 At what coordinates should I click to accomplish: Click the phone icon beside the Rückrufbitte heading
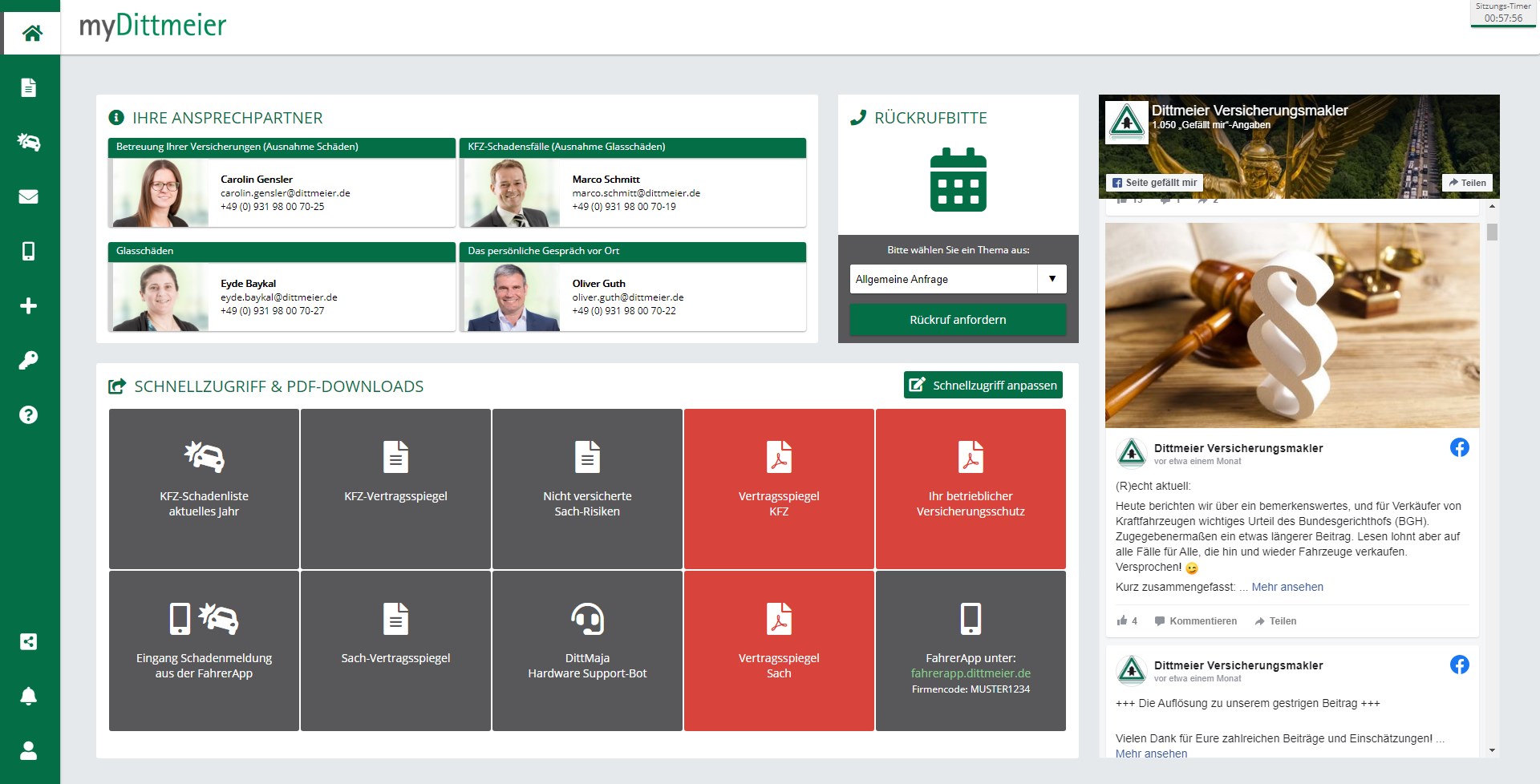coord(857,118)
